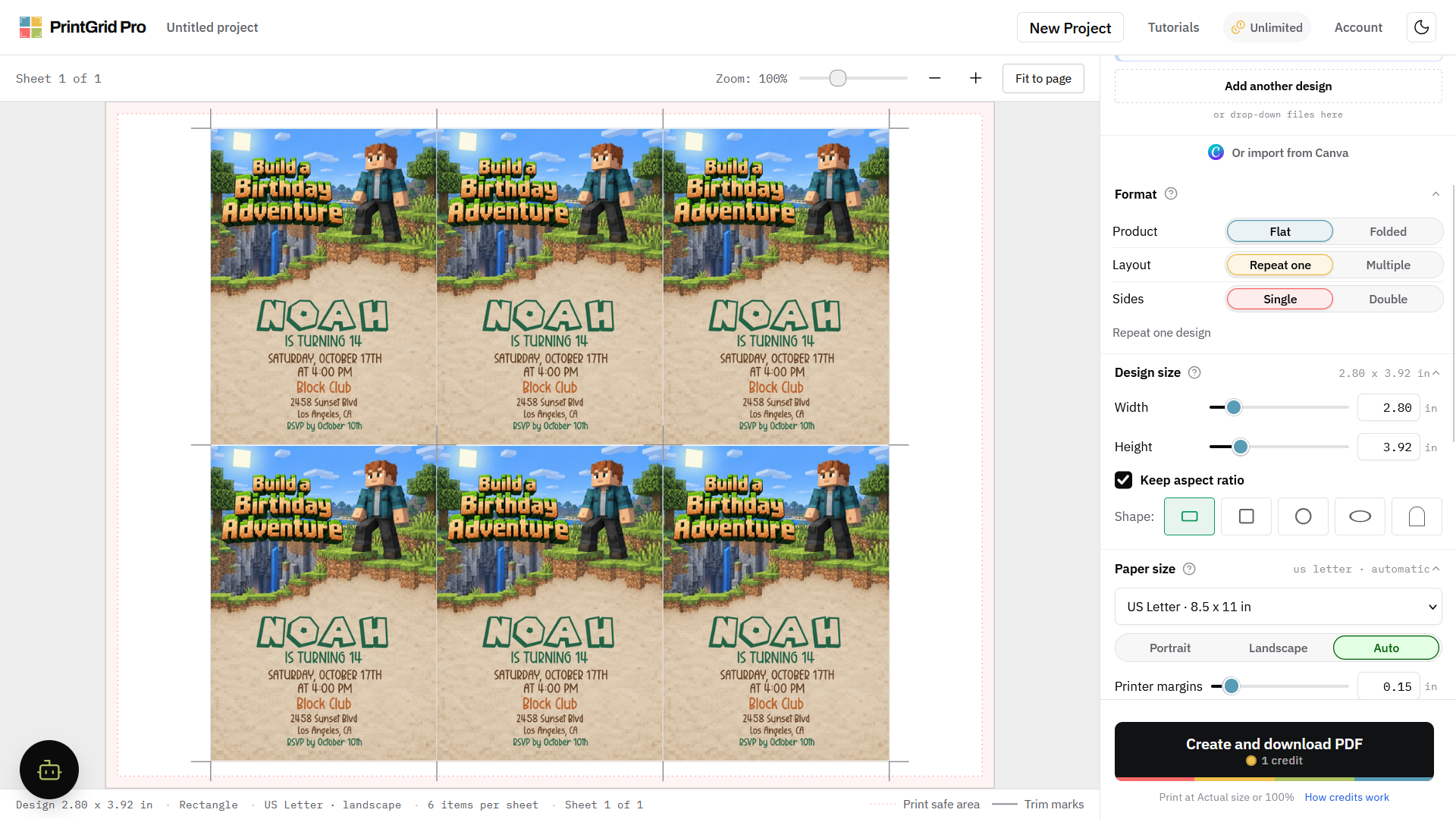Collapse the Paper size section
This screenshot has height=819, width=1456.
[x=1436, y=569]
